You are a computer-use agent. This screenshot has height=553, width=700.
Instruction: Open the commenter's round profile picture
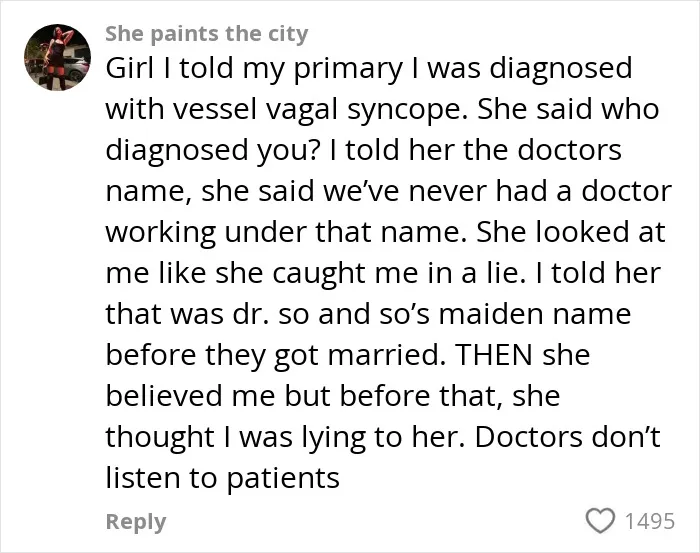click(x=57, y=57)
